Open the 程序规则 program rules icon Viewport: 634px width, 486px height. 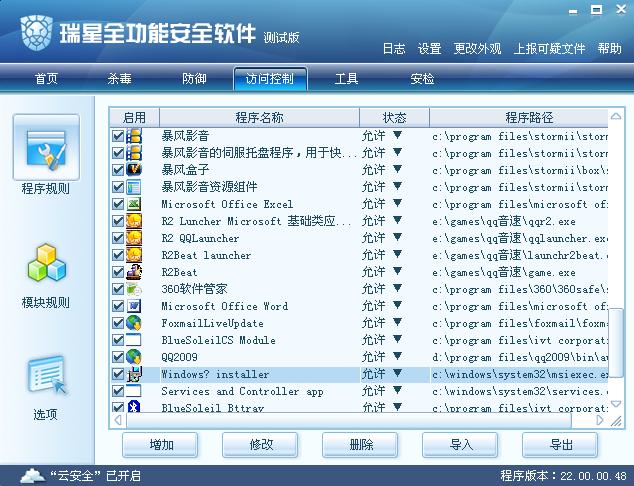click(x=46, y=147)
